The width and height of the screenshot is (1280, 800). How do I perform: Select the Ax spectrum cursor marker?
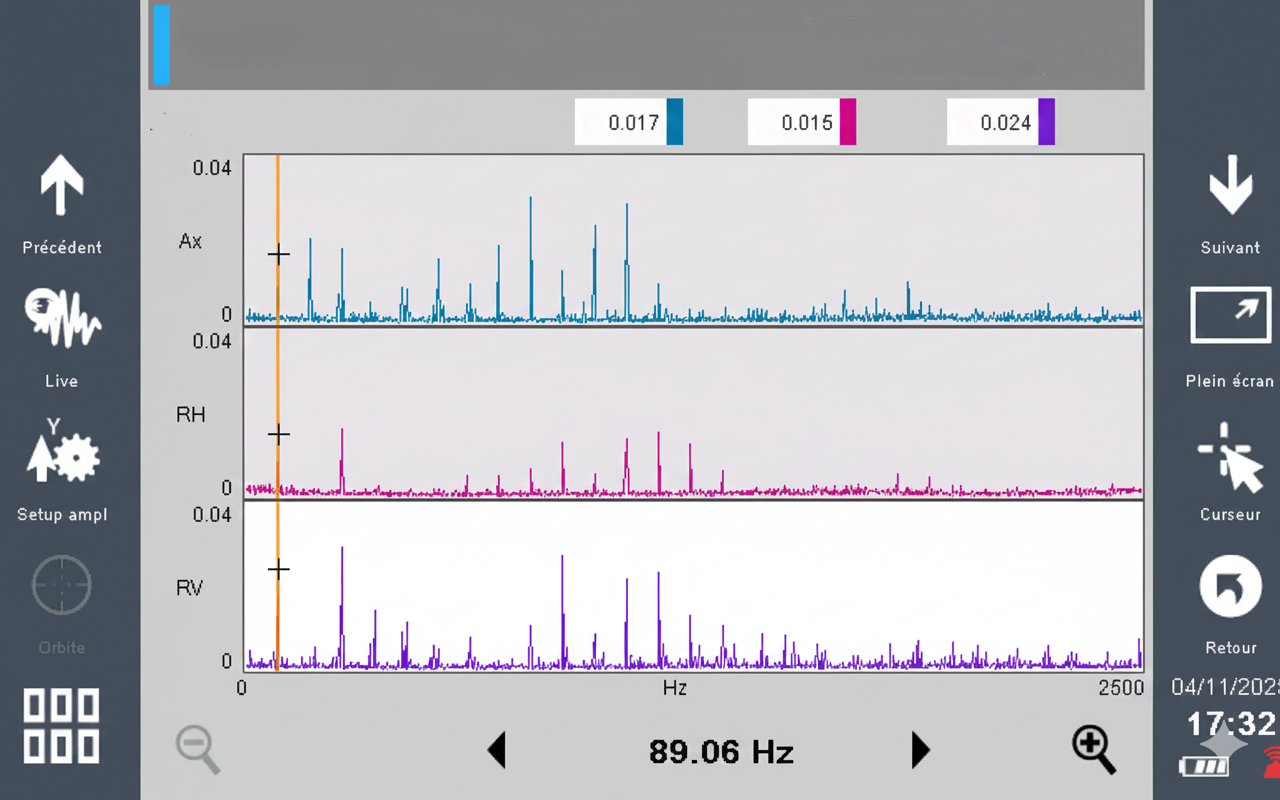coord(279,255)
